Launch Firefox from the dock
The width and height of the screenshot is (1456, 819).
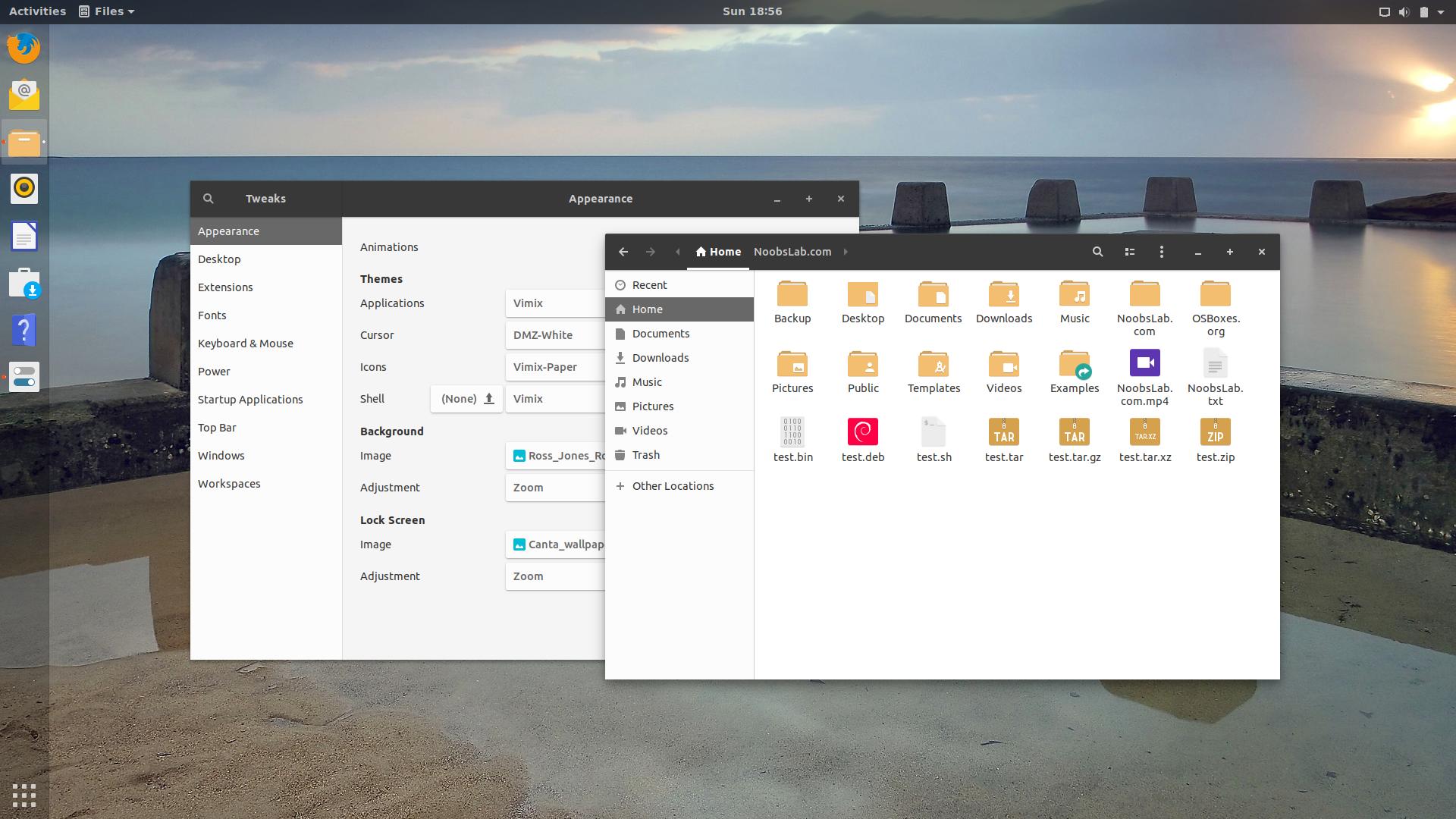[x=24, y=47]
